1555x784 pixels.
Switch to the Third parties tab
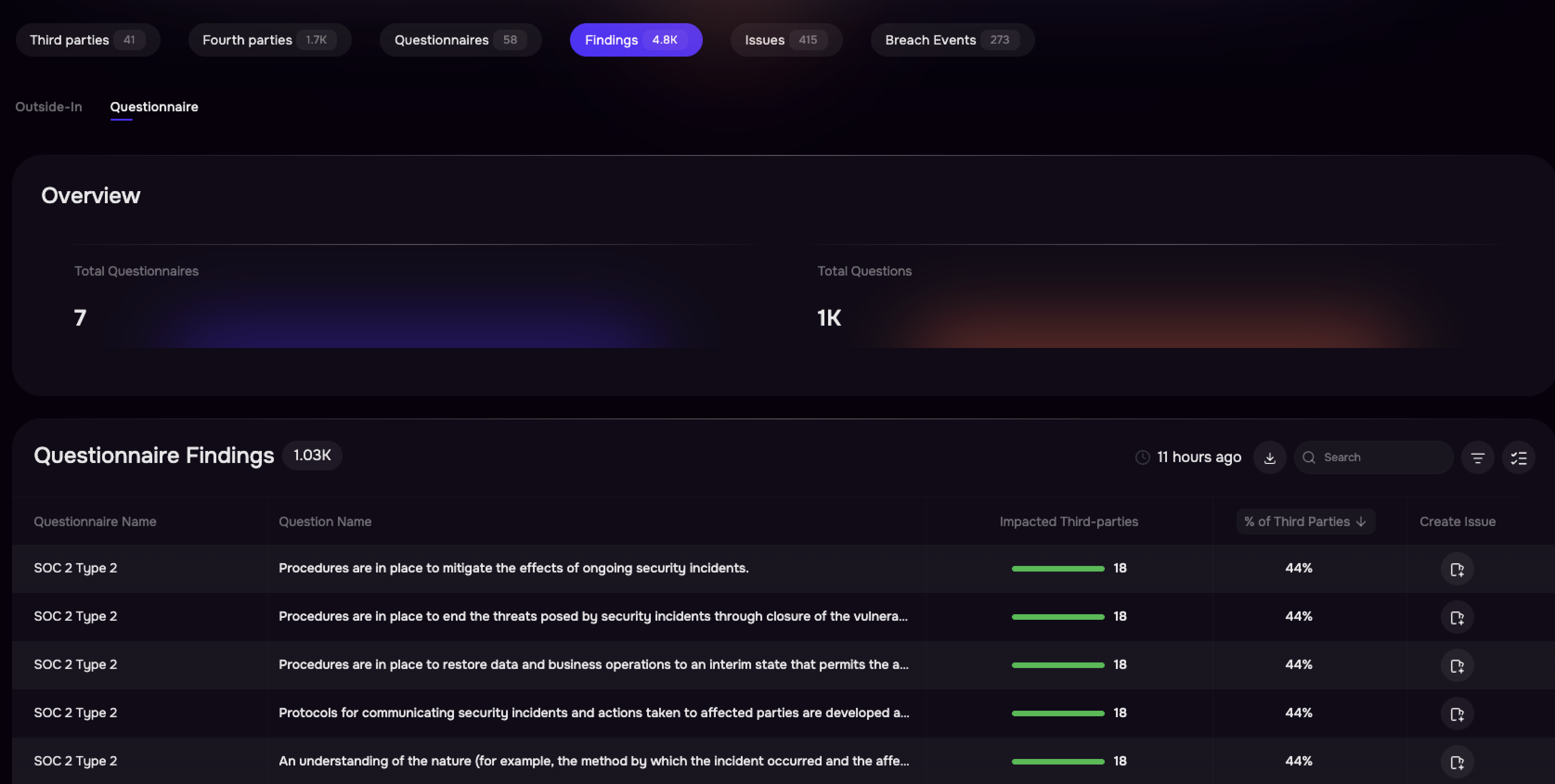tap(88, 40)
